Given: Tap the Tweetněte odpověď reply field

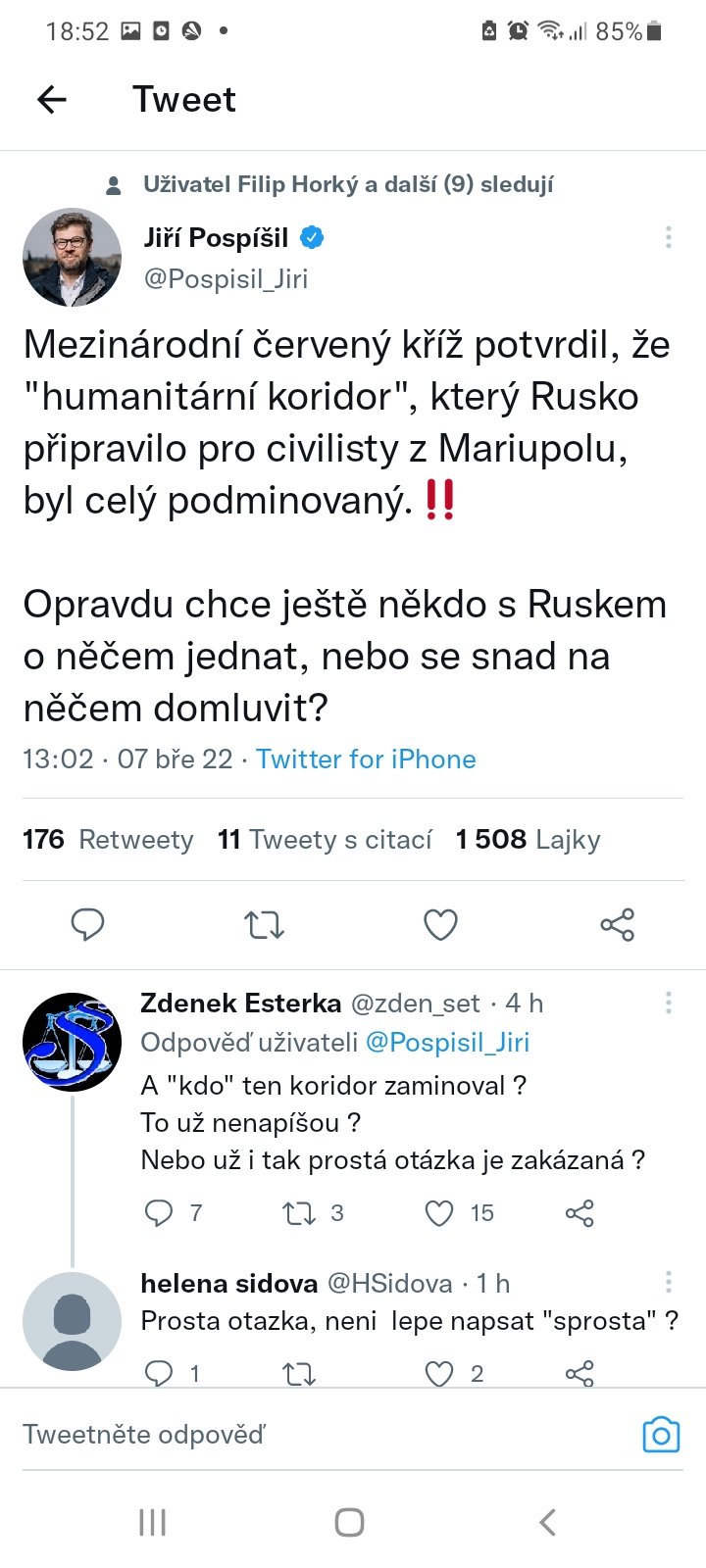Looking at the screenshot, I should click(294, 1435).
